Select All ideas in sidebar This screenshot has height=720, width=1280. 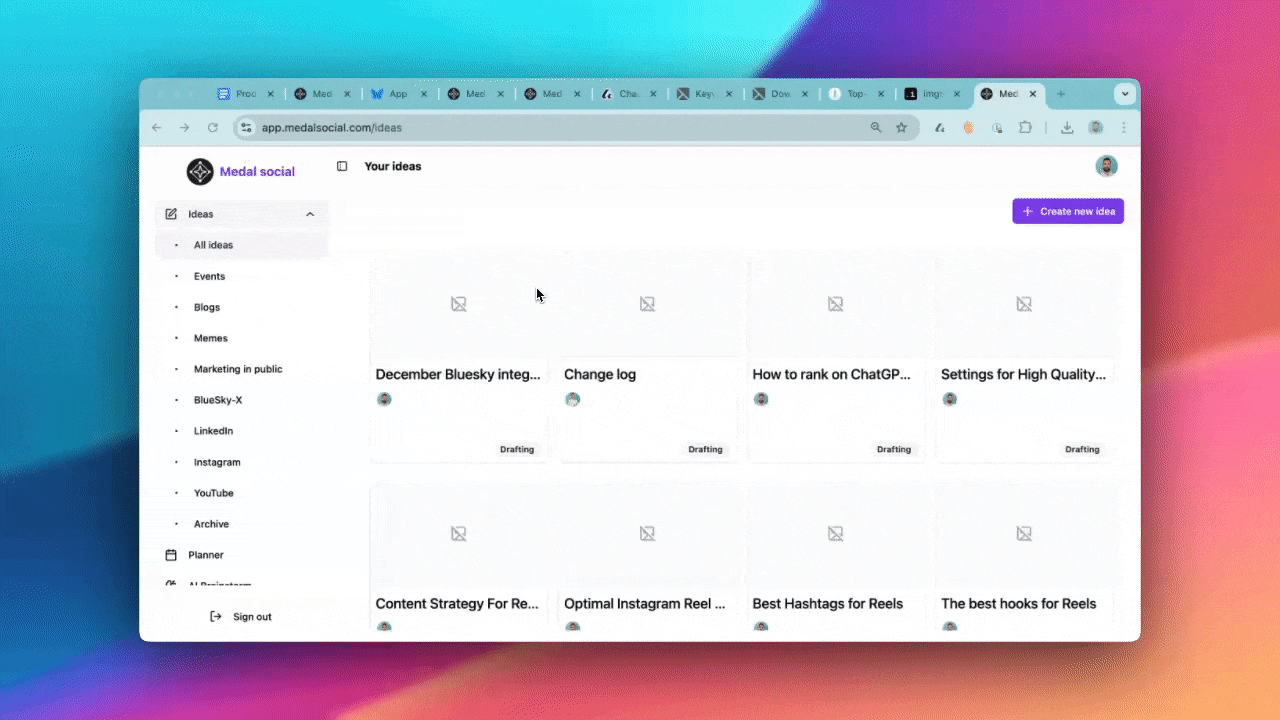pos(241,245)
